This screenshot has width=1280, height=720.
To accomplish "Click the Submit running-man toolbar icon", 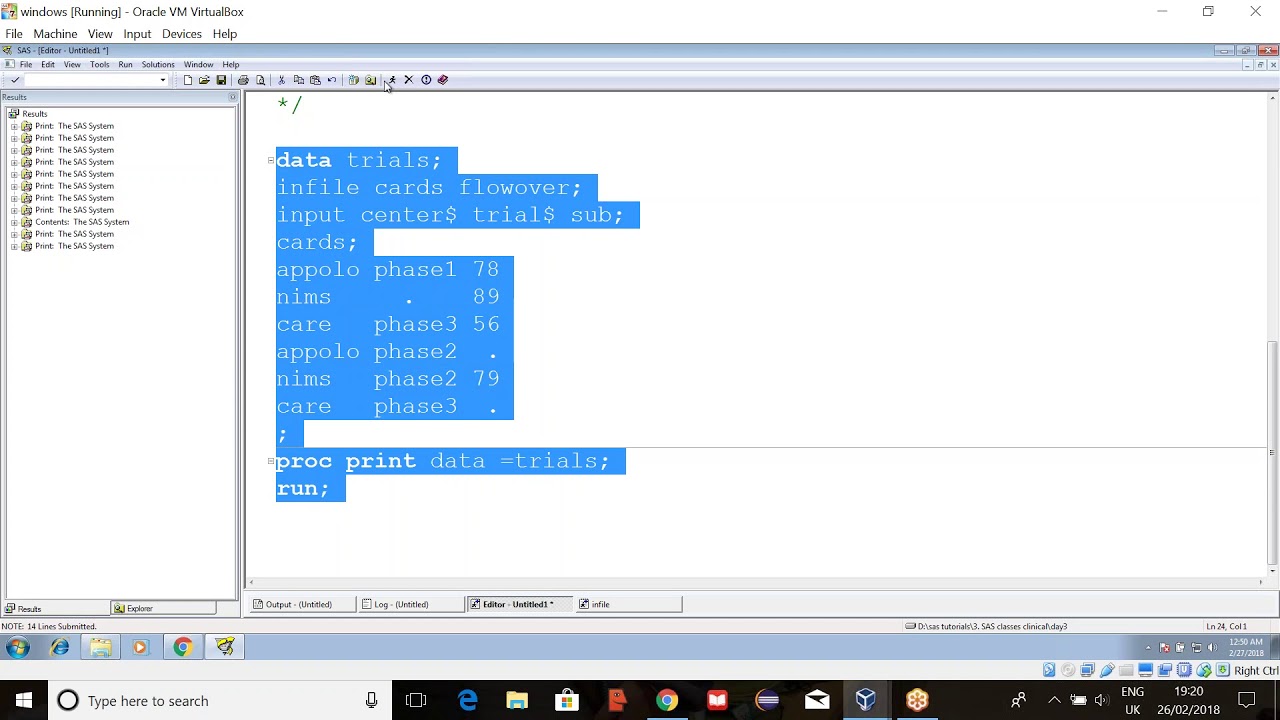I will (391, 80).
